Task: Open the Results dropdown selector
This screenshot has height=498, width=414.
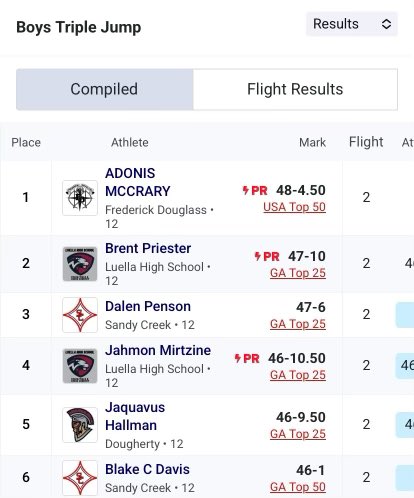Action: tap(352, 24)
